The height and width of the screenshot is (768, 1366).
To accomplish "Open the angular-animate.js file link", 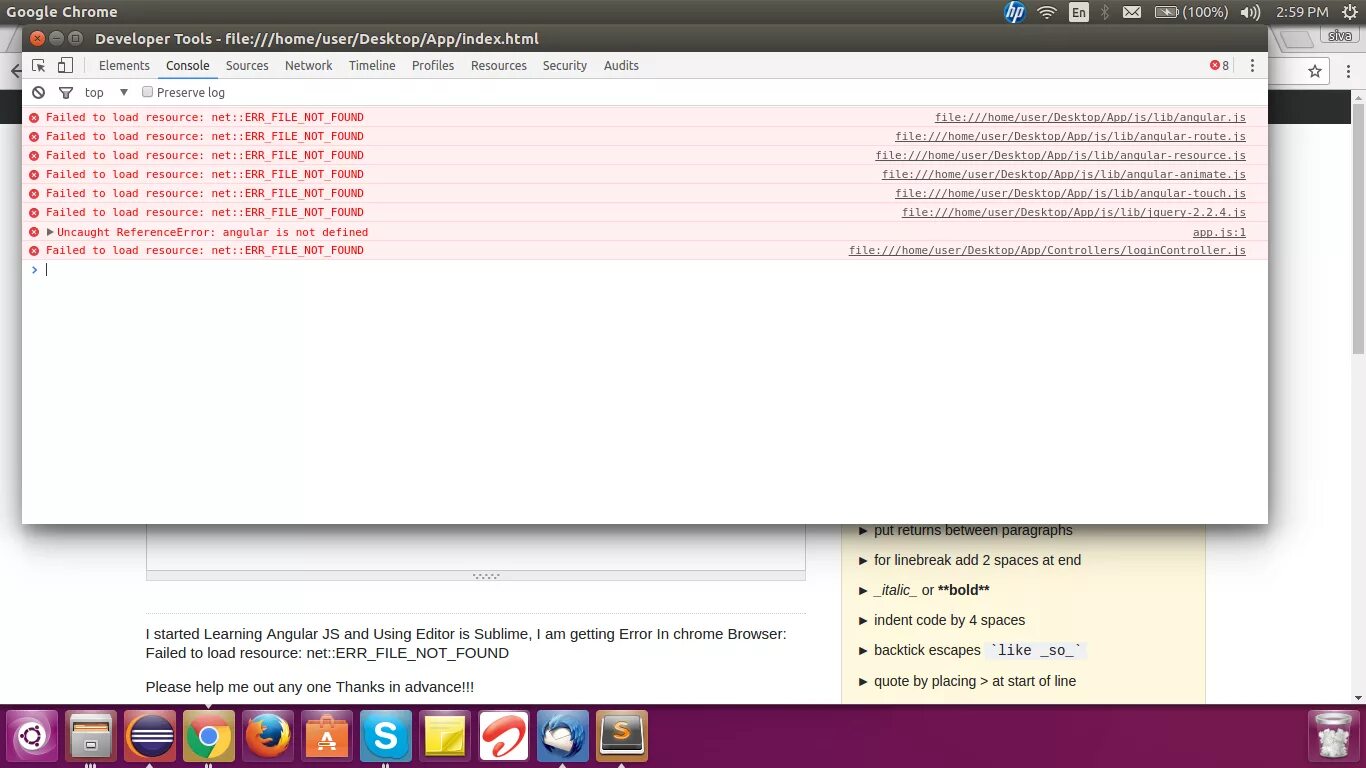I will pos(1064,174).
